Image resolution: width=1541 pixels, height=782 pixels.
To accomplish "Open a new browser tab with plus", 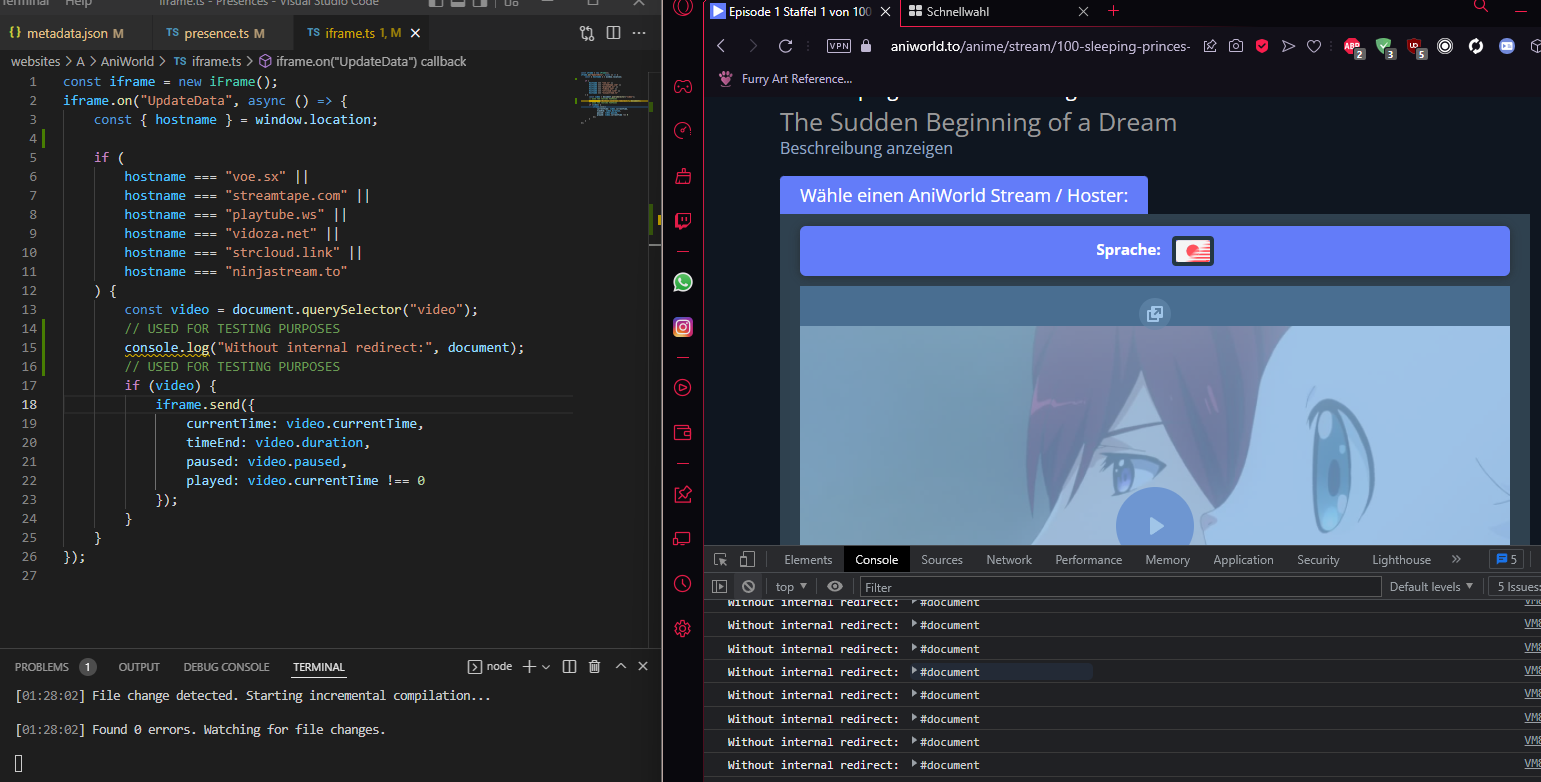I will pyautogui.click(x=1113, y=11).
